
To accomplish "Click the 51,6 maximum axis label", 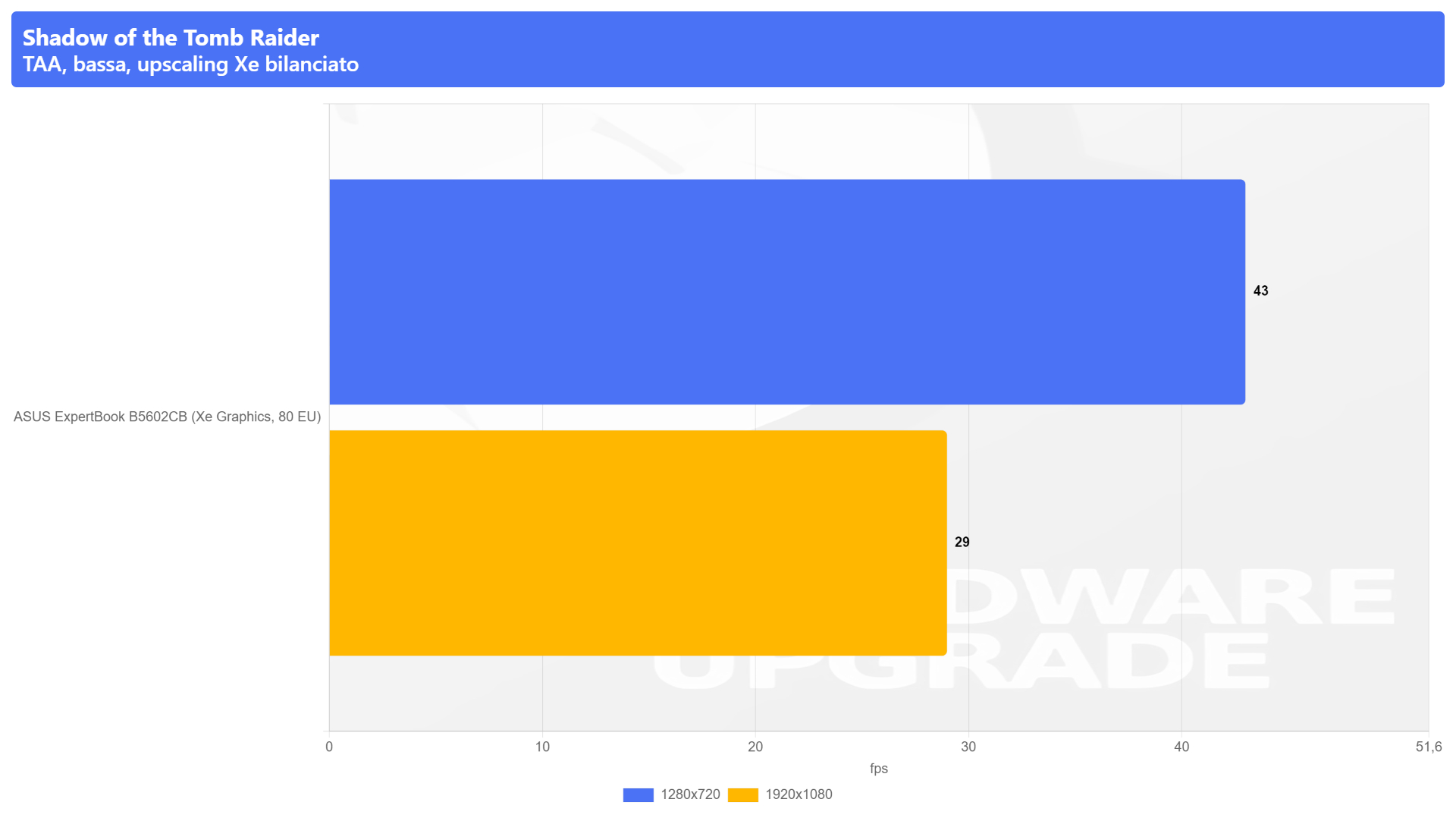I will click(1429, 747).
